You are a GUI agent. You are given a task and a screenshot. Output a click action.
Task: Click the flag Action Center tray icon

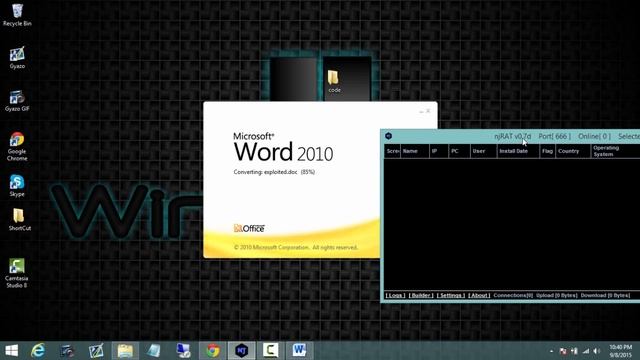563,351
